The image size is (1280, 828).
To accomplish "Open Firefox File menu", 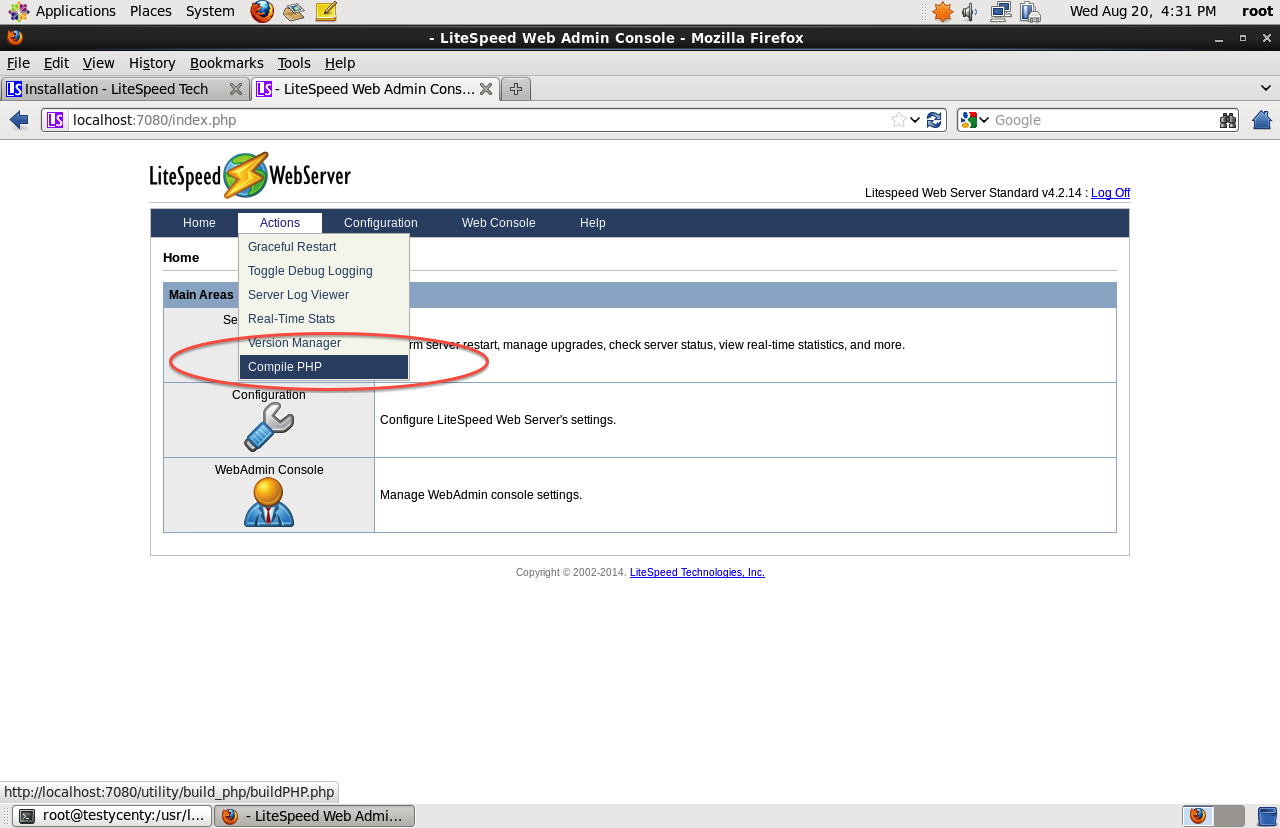I will pyautogui.click(x=18, y=63).
